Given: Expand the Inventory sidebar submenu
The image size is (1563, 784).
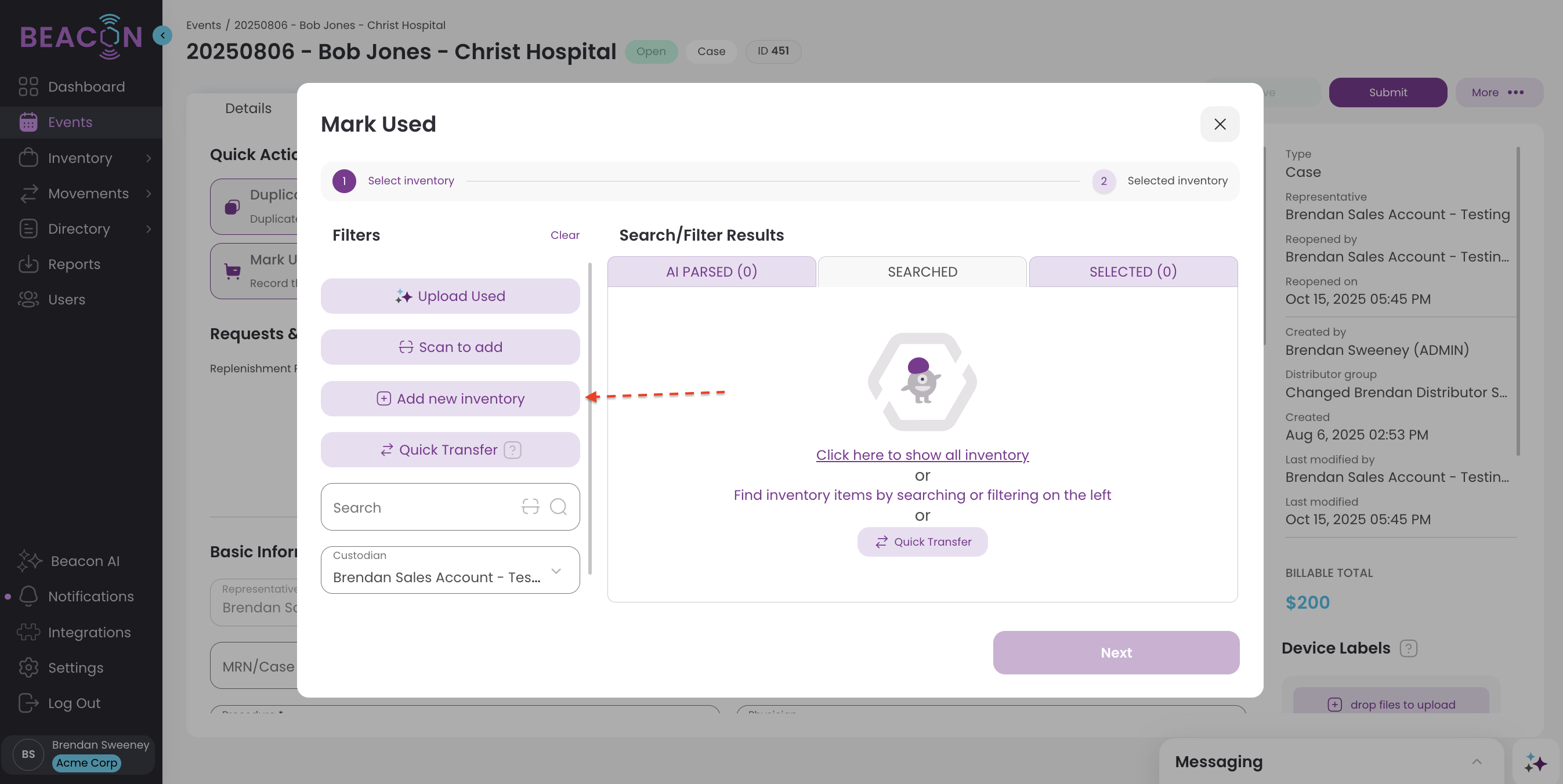Looking at the screenshot, I should (x=149, y=158).
